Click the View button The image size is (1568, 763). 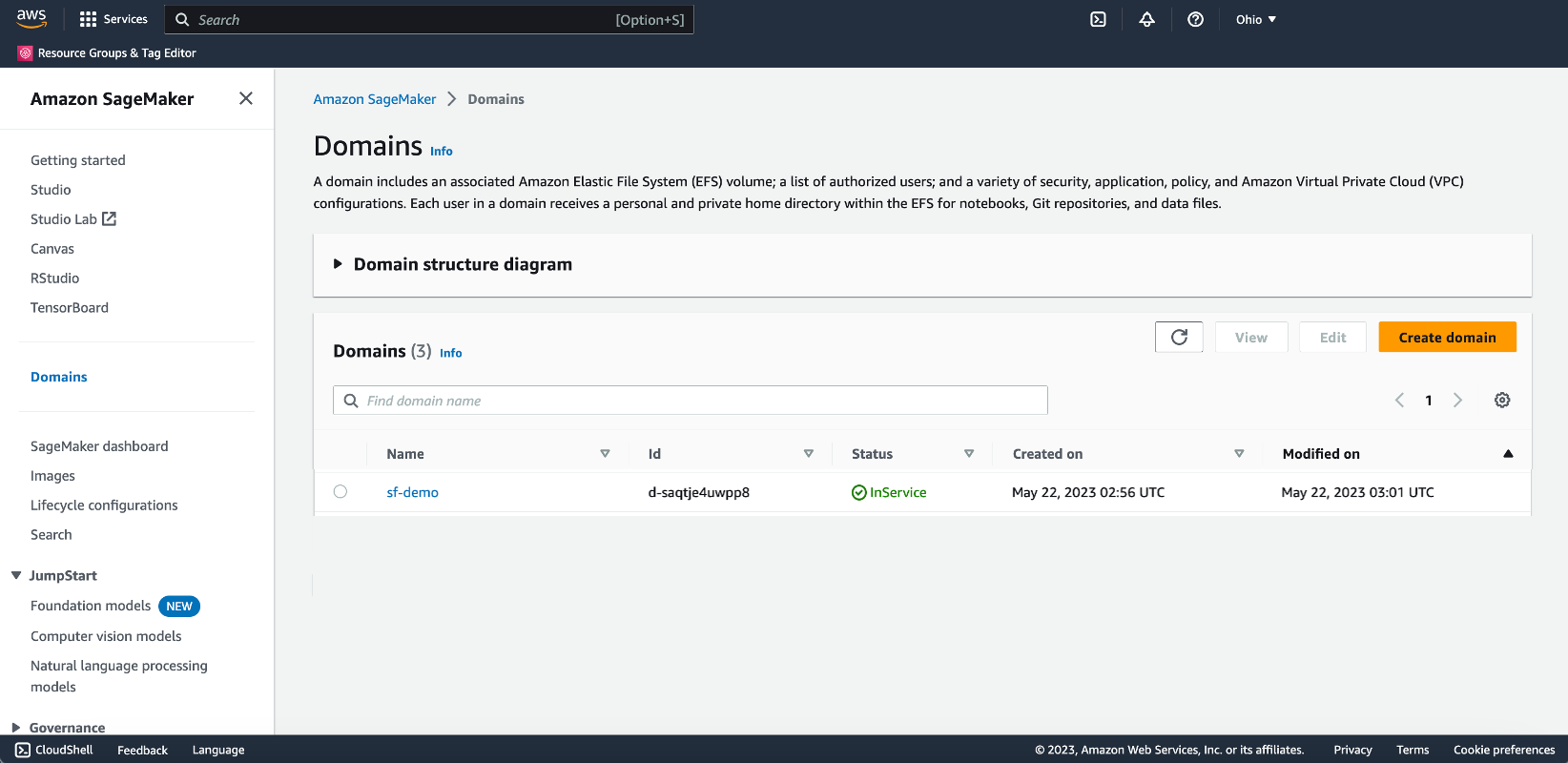click(x=1251, y=337)
